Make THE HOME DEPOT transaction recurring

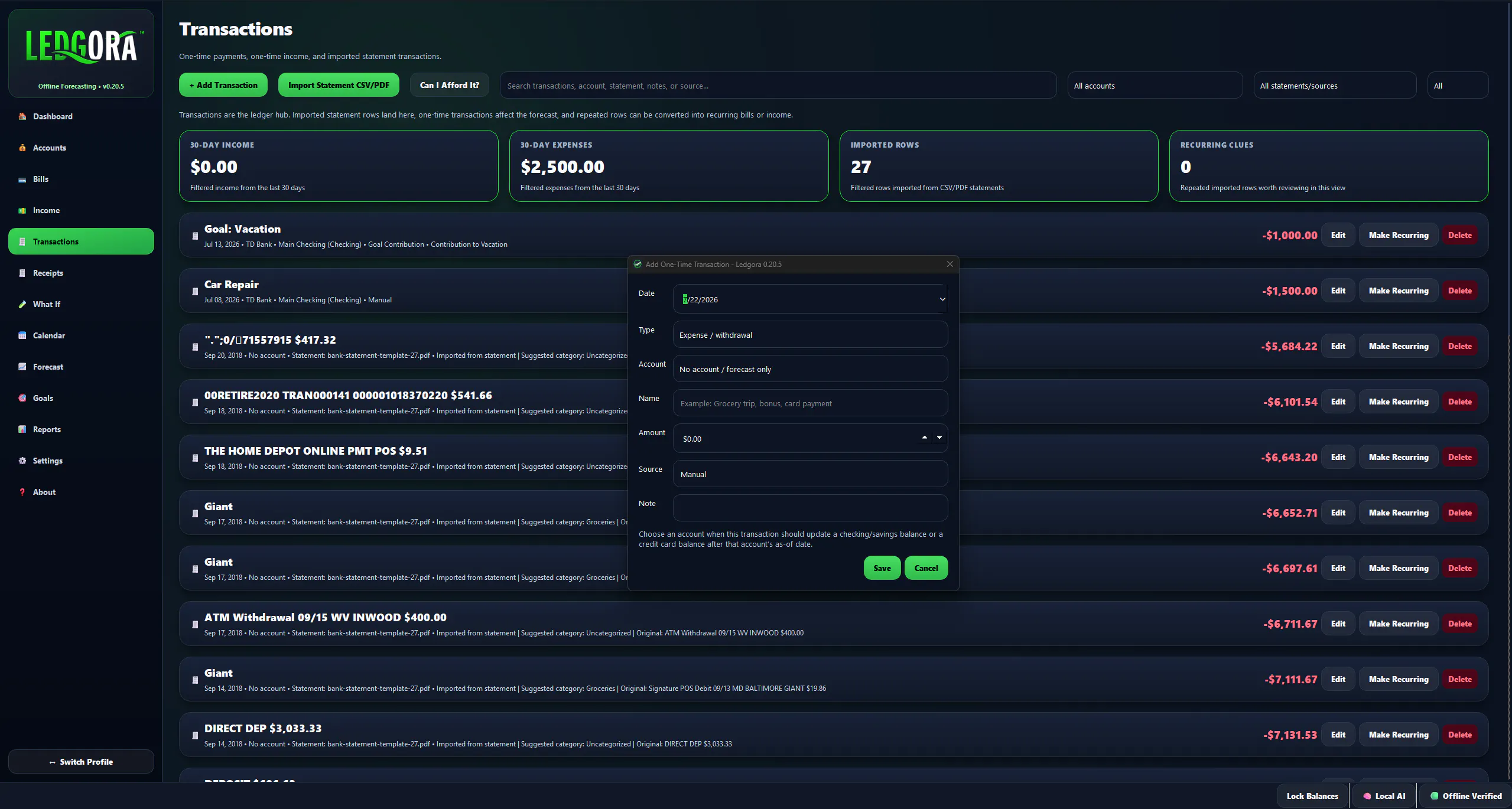click(x=1399, y=457)
